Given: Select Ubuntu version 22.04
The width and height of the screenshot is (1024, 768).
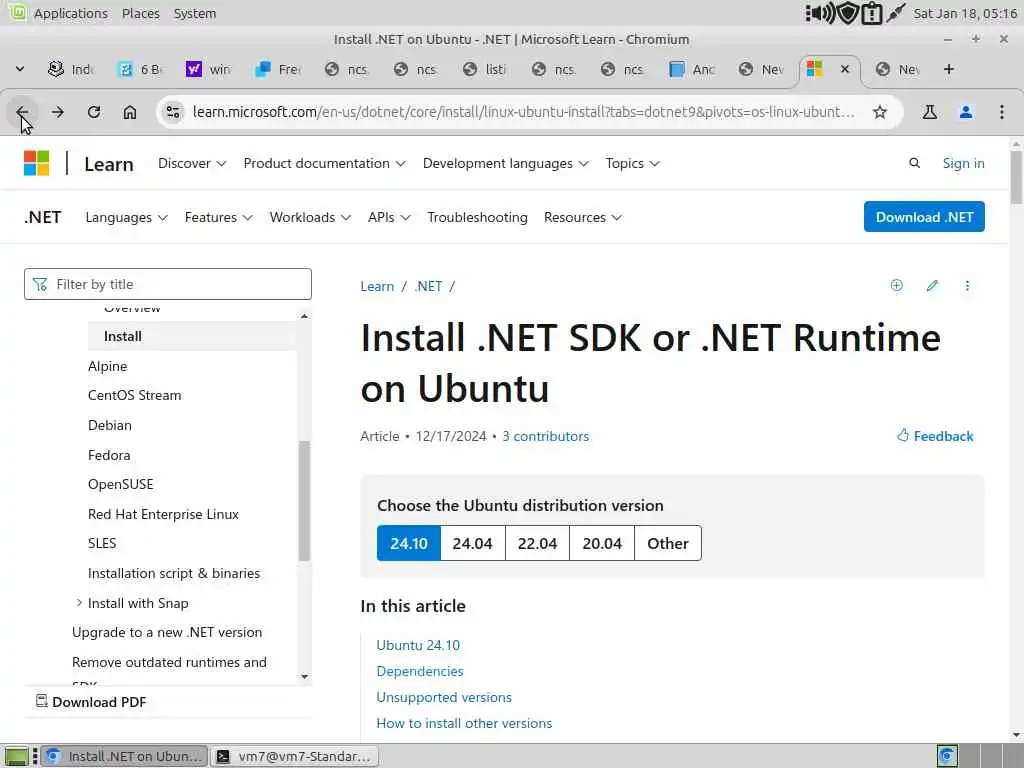Looking at the screenshot, I should click(537, 543).
